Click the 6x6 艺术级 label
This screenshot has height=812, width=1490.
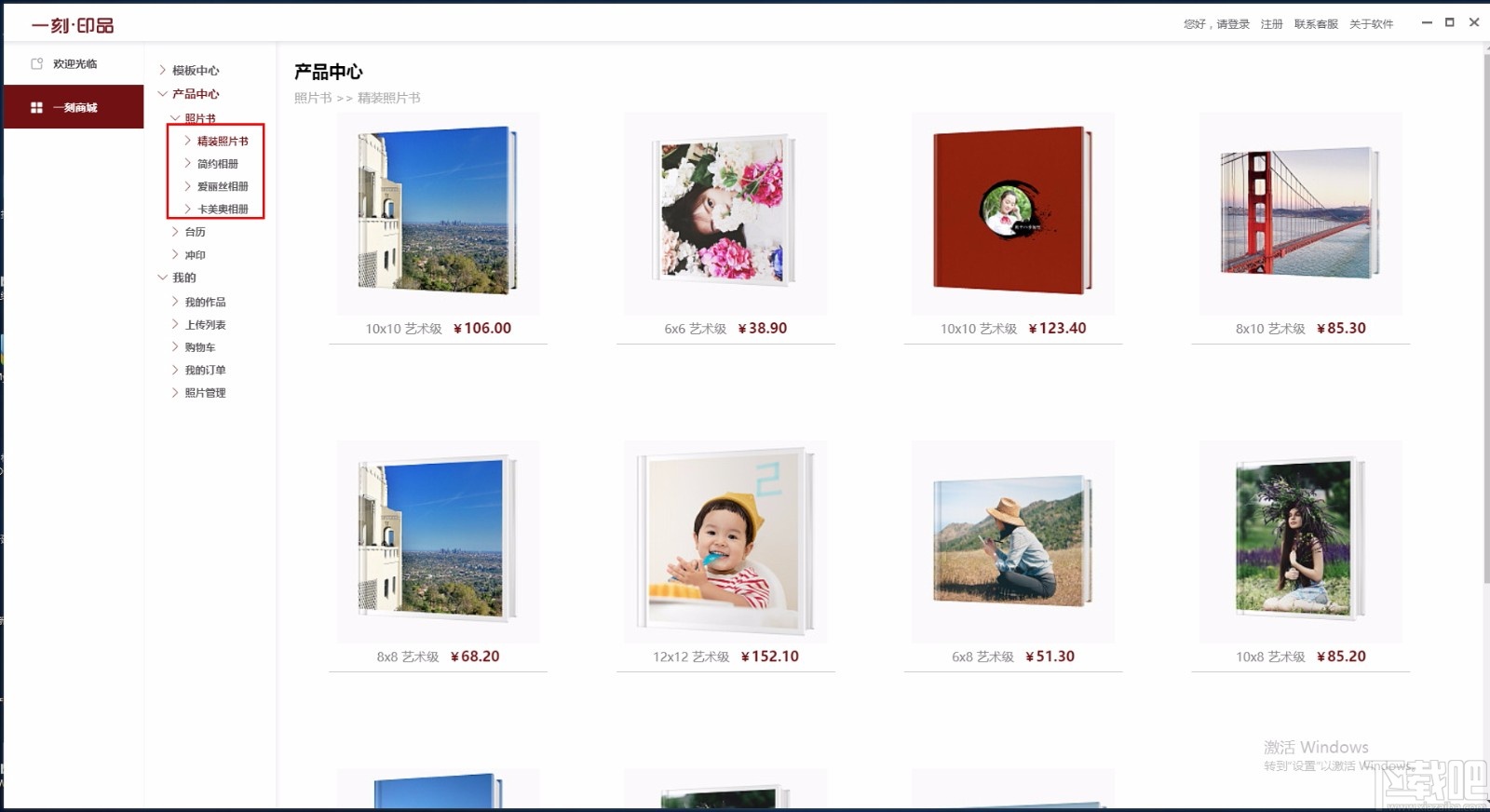point(695,329)
